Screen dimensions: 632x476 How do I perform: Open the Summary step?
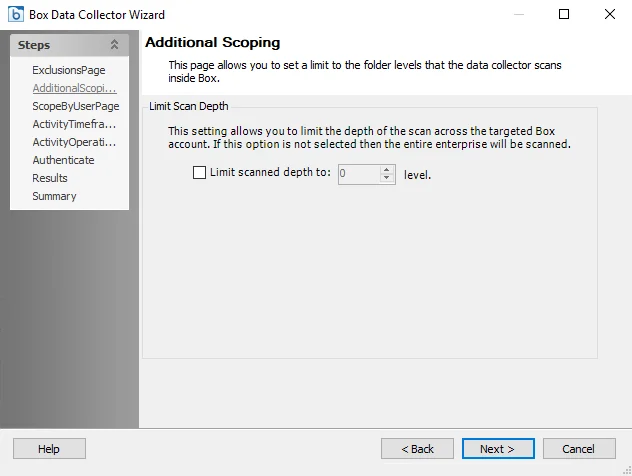tap(54, 196)
